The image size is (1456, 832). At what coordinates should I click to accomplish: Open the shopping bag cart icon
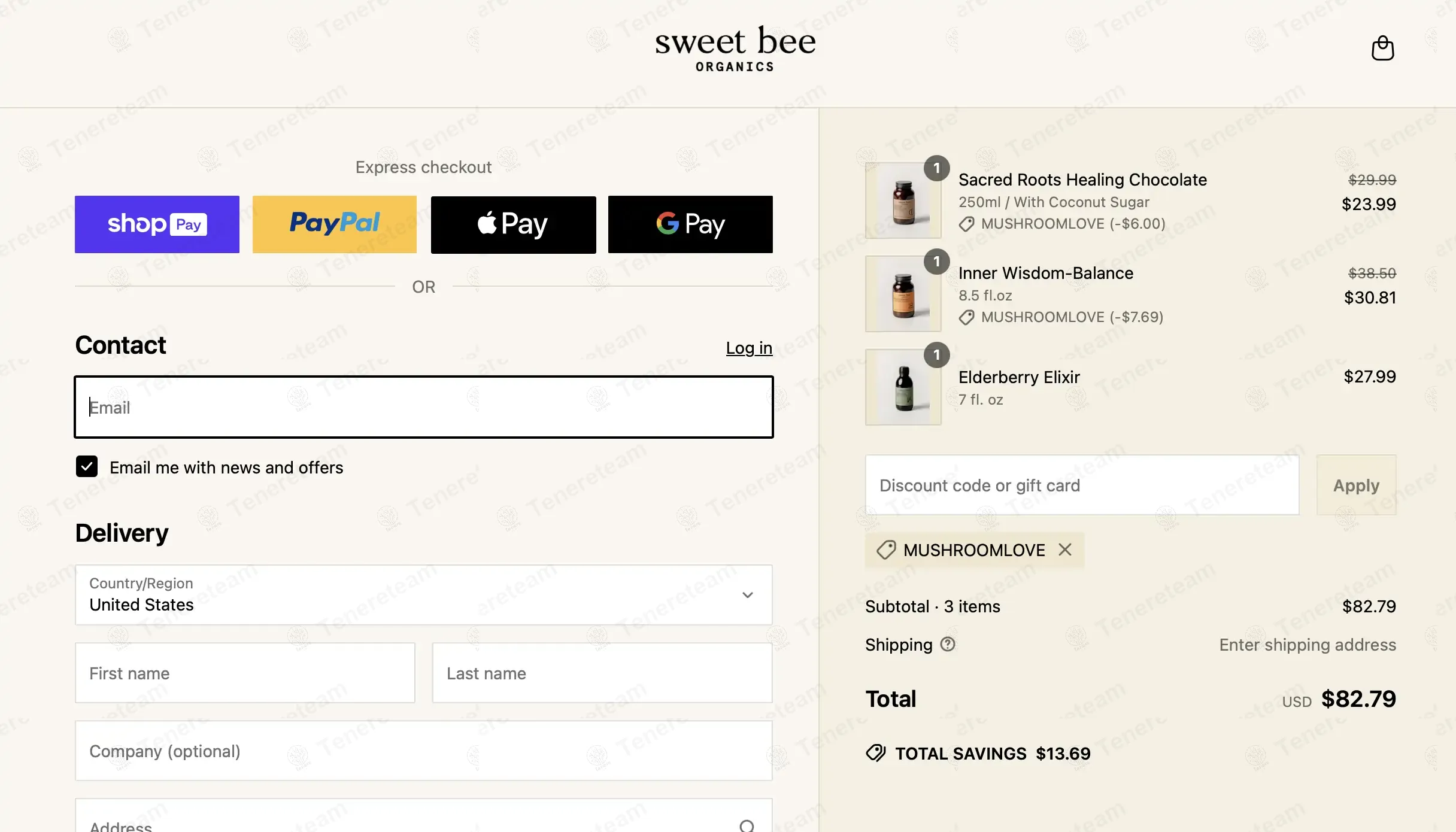point(1382,48)
